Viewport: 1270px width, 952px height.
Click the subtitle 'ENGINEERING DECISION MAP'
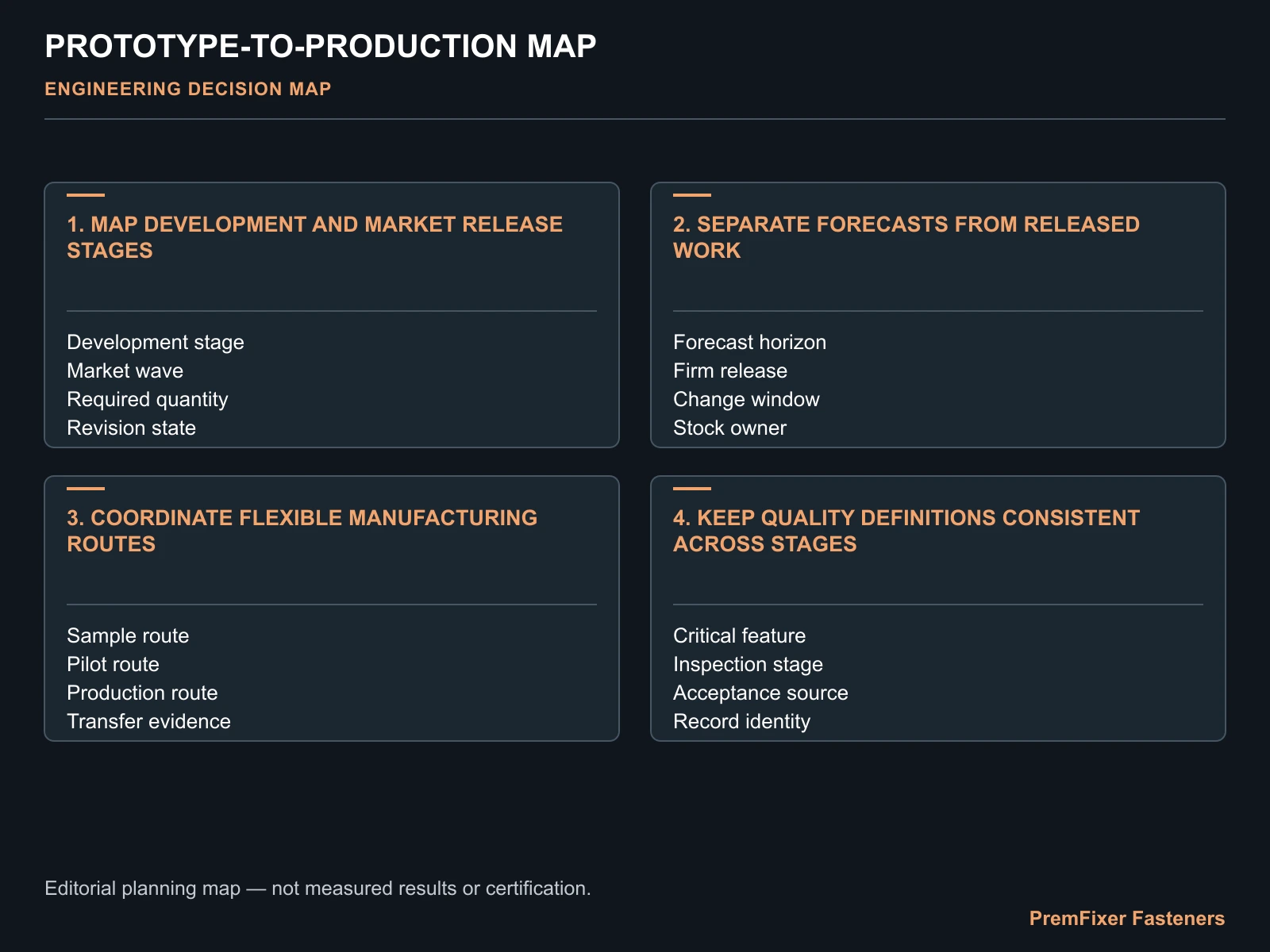[188, 89]
